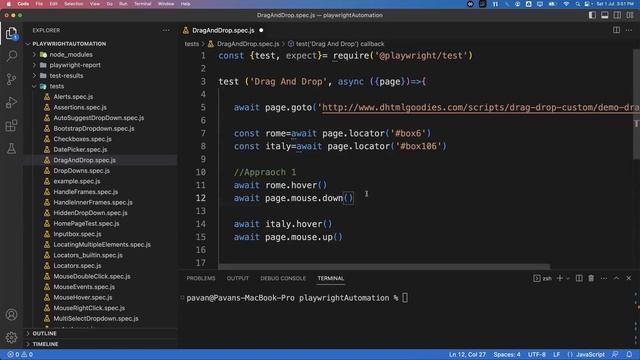
Task: Open the Help menu
Action: [185, 4]
